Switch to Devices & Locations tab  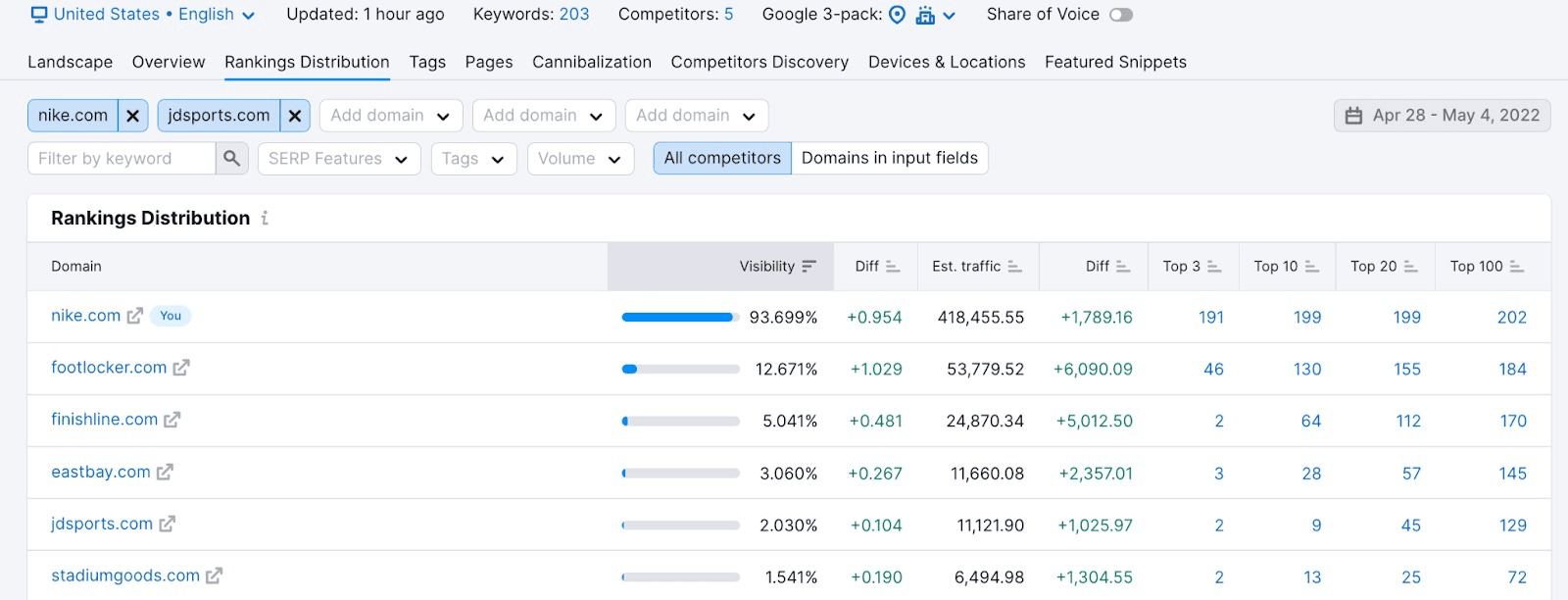click(x=947, y=62)
